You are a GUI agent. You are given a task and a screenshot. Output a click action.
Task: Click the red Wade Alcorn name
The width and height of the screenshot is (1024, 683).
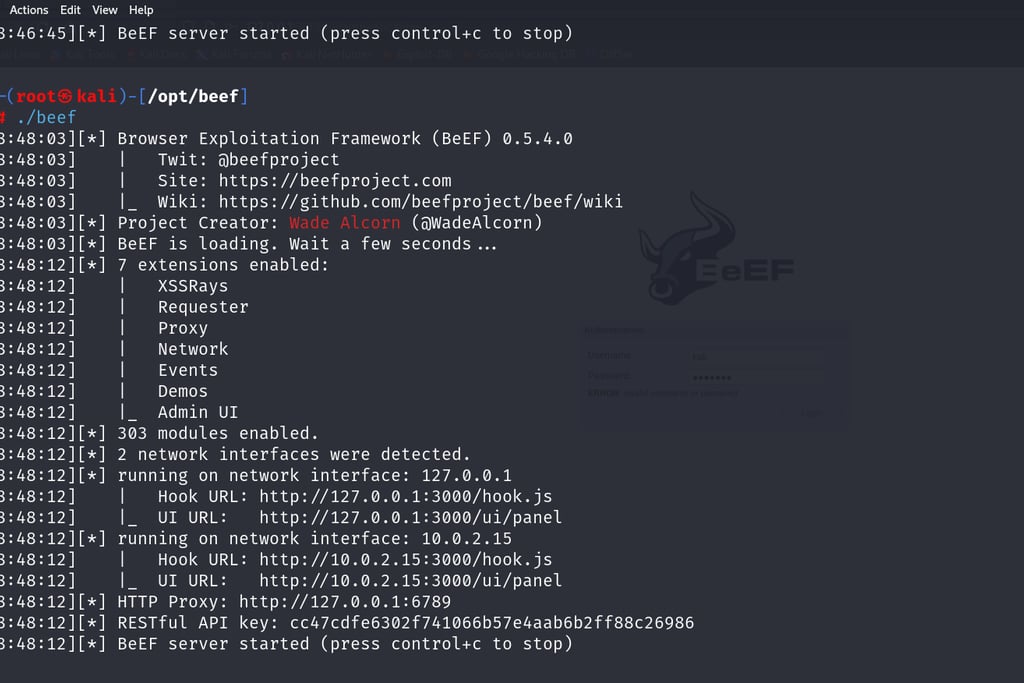click(x=345, y=223)
